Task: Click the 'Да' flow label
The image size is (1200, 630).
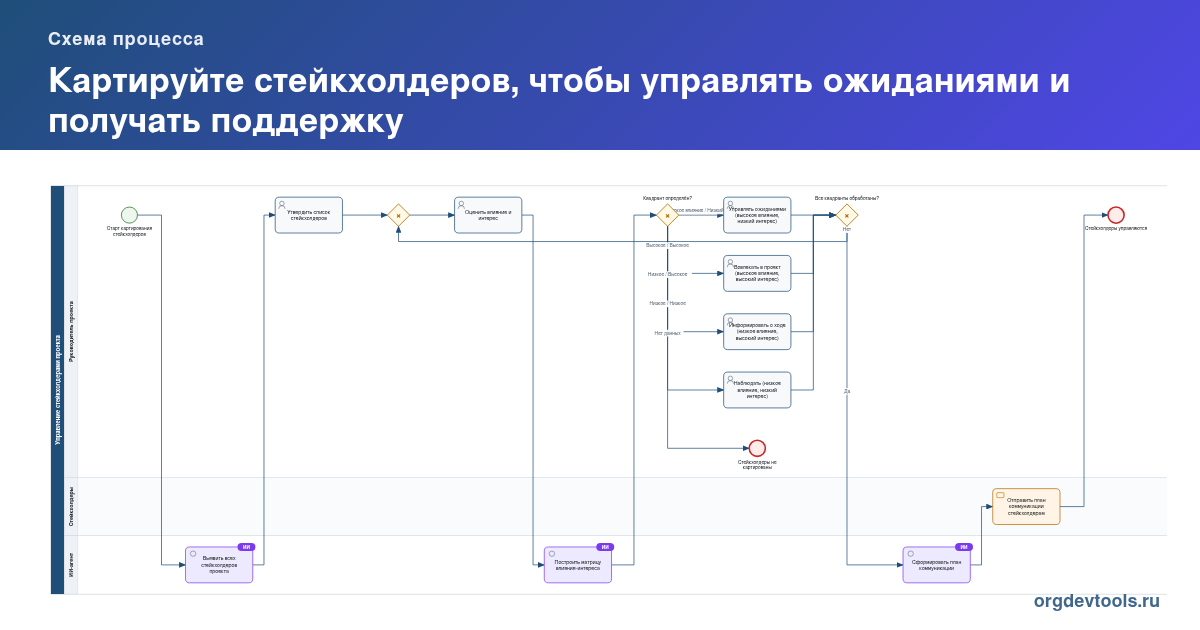Action: (847, 391)
